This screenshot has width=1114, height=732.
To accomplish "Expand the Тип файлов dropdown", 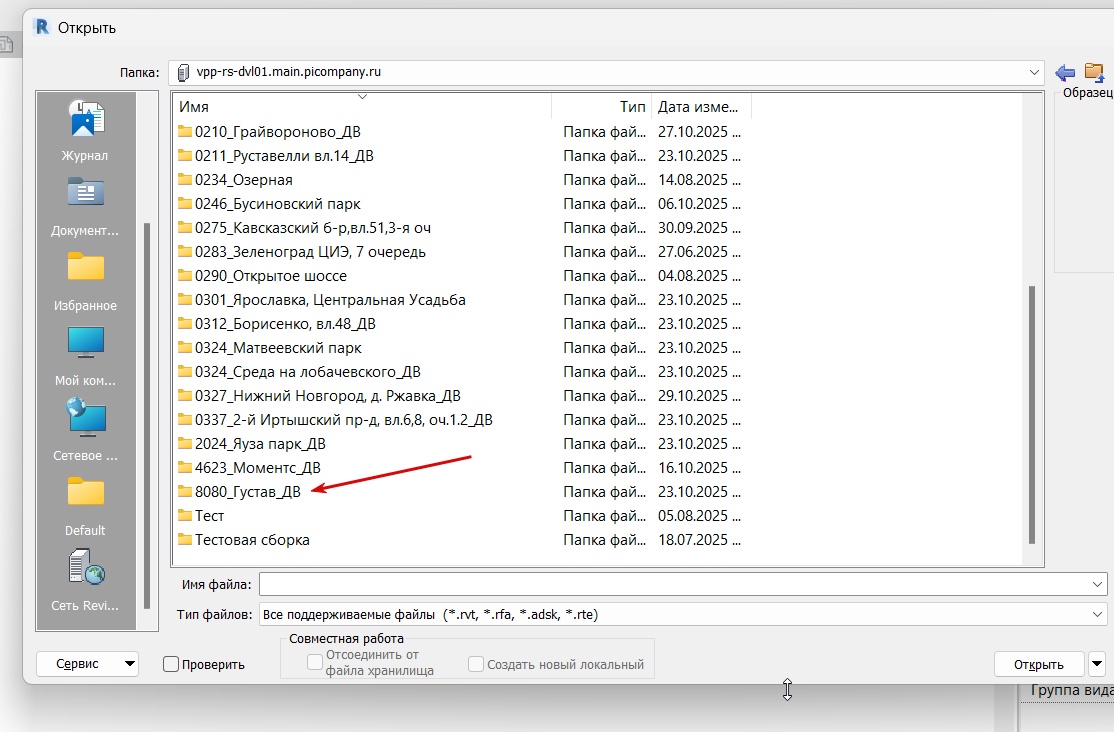I will click(x=1098, y=614).
